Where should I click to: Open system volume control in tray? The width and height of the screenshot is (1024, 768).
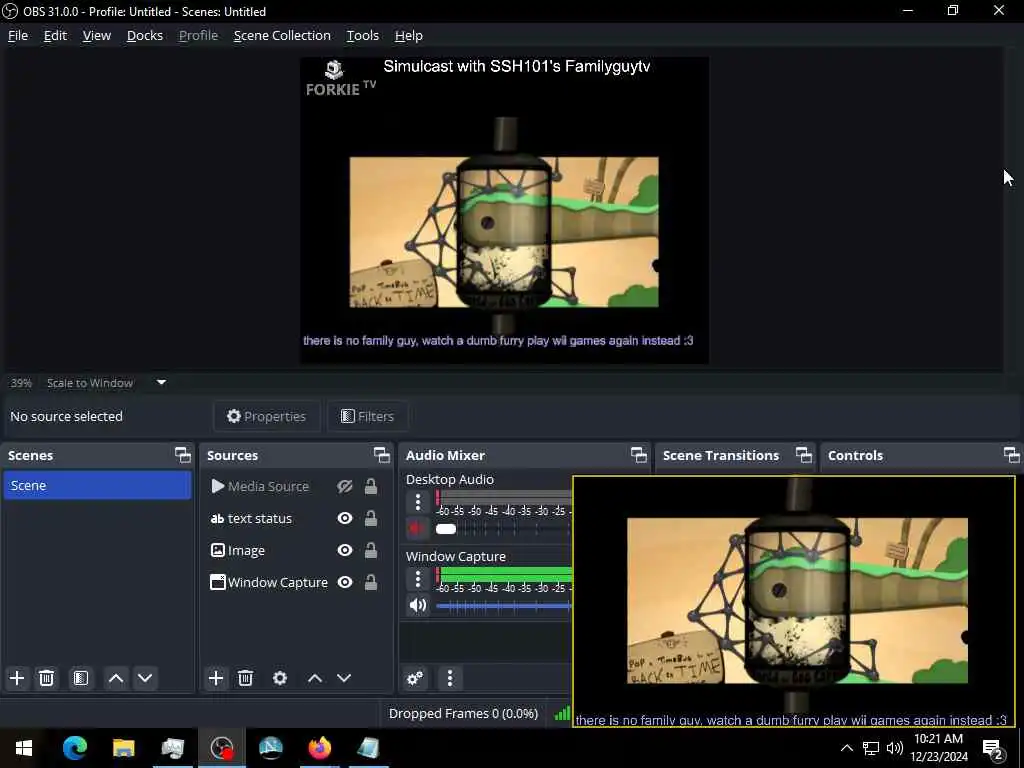click(895, 748)
